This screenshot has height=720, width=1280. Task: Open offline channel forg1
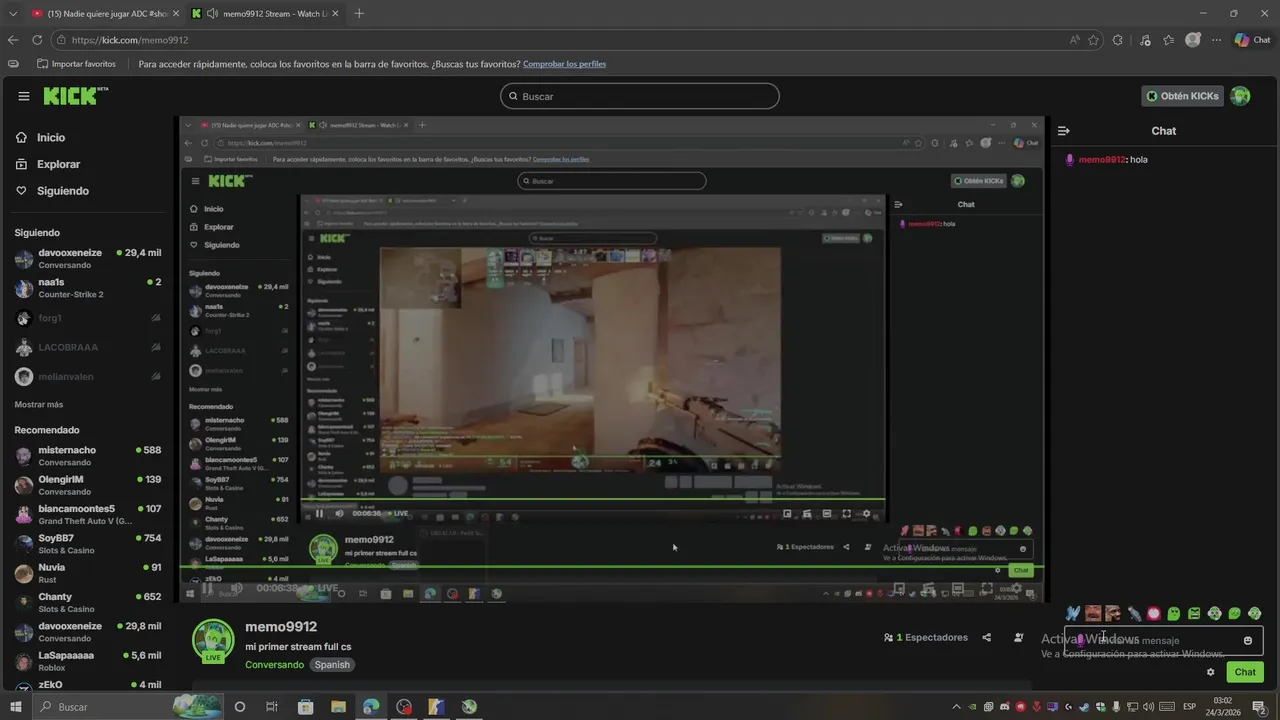pyautogui.click(x=88, y=318)
